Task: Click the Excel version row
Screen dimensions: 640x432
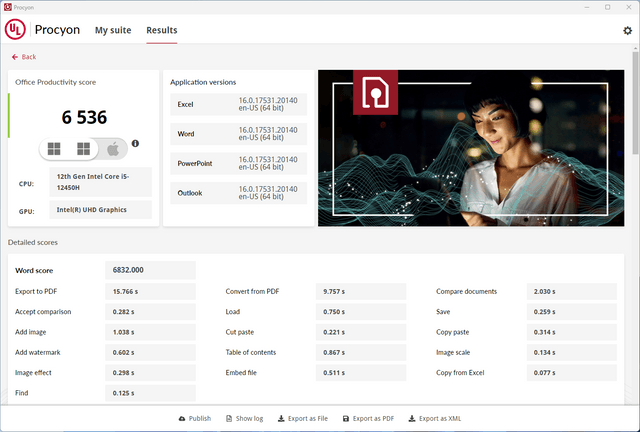Action: (x=238, y=104)
